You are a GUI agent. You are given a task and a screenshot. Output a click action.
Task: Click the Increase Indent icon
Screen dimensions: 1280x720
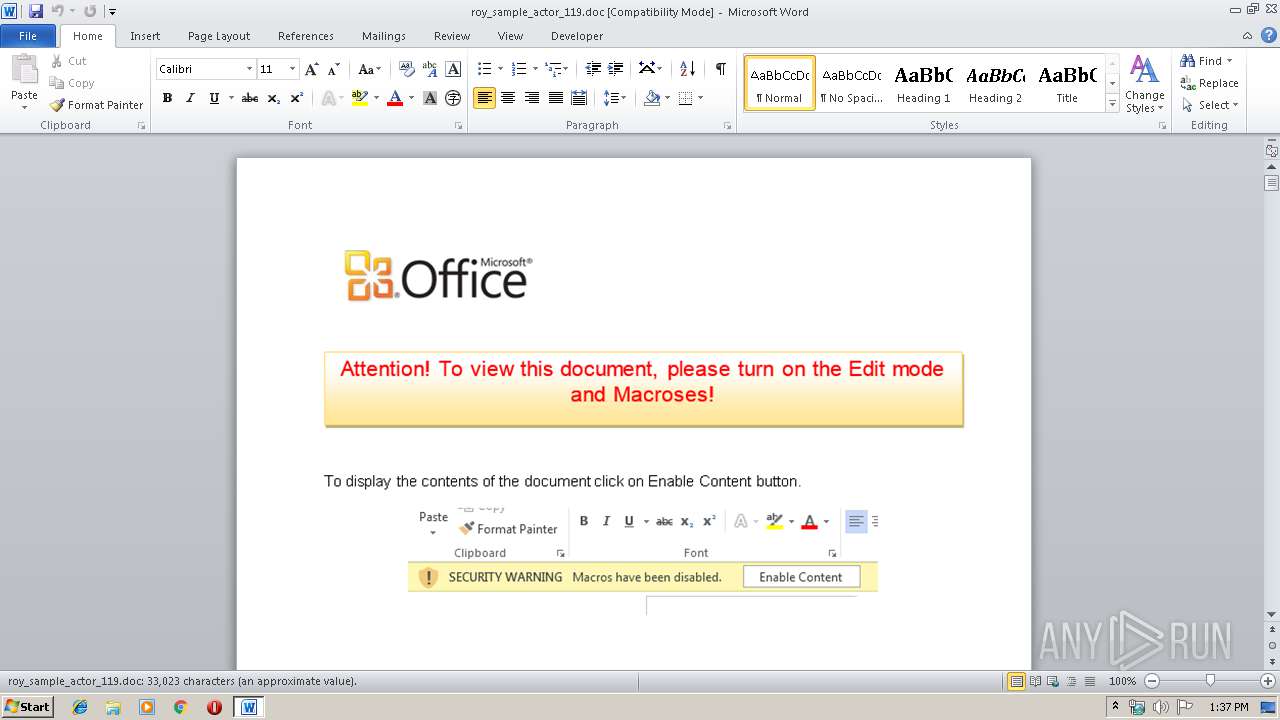click(x=616, y=69)
